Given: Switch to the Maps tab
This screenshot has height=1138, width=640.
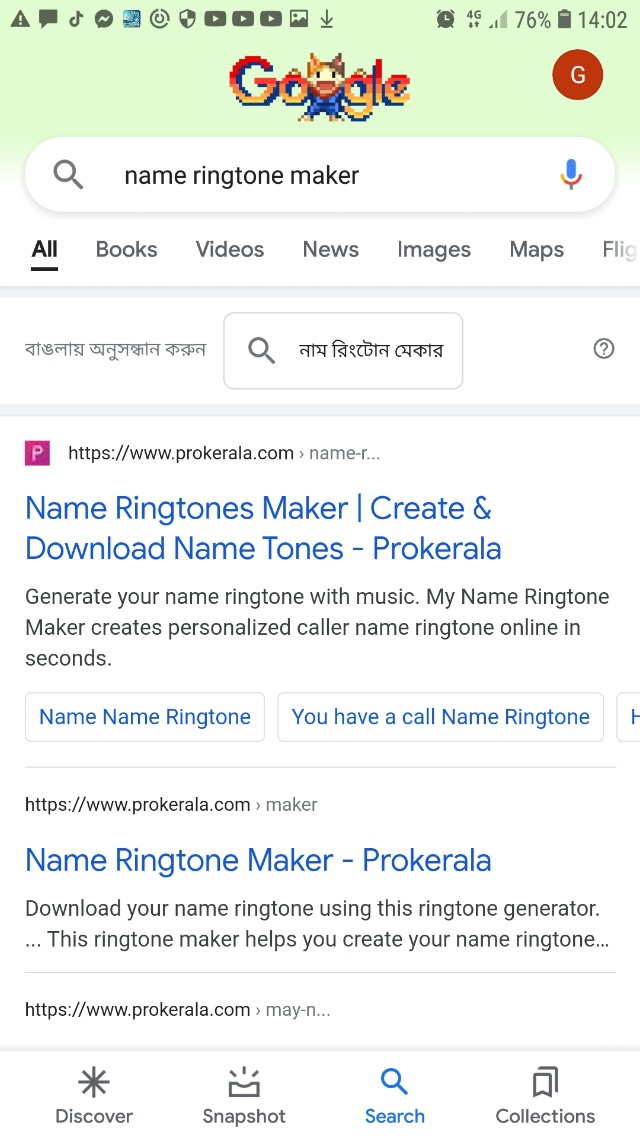Looking at the screenshot, I should pos(537,249).
